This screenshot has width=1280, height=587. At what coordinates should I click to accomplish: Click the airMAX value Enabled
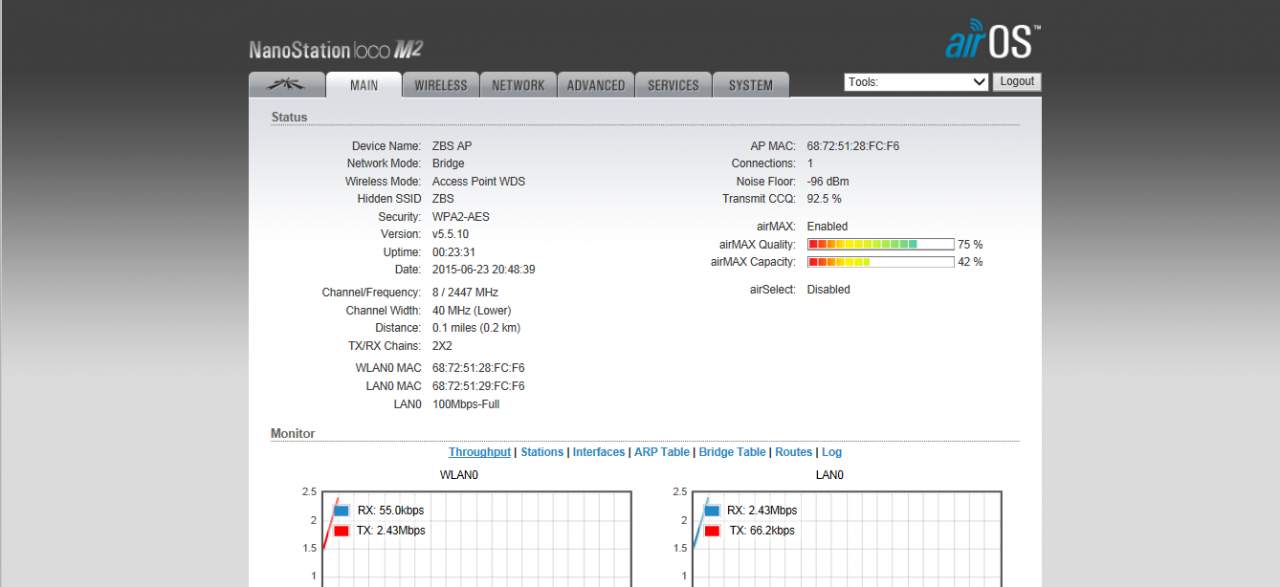pos(827,227)
